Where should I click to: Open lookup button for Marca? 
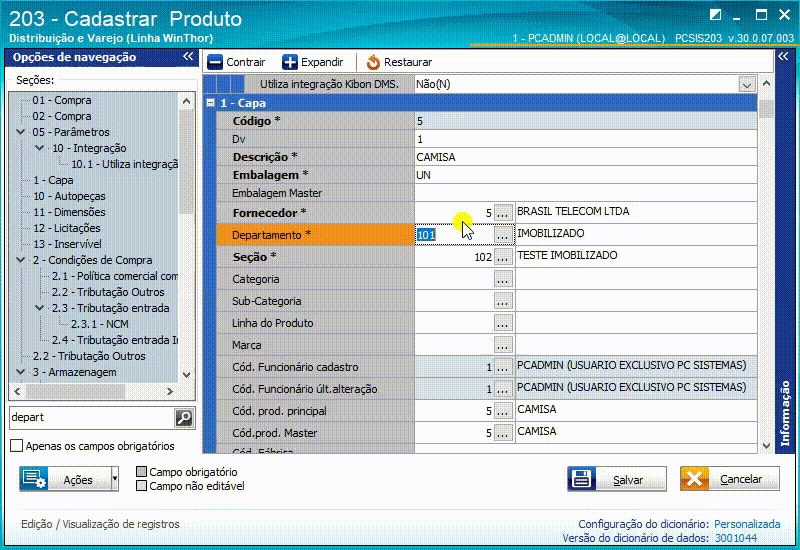[503, 345]
